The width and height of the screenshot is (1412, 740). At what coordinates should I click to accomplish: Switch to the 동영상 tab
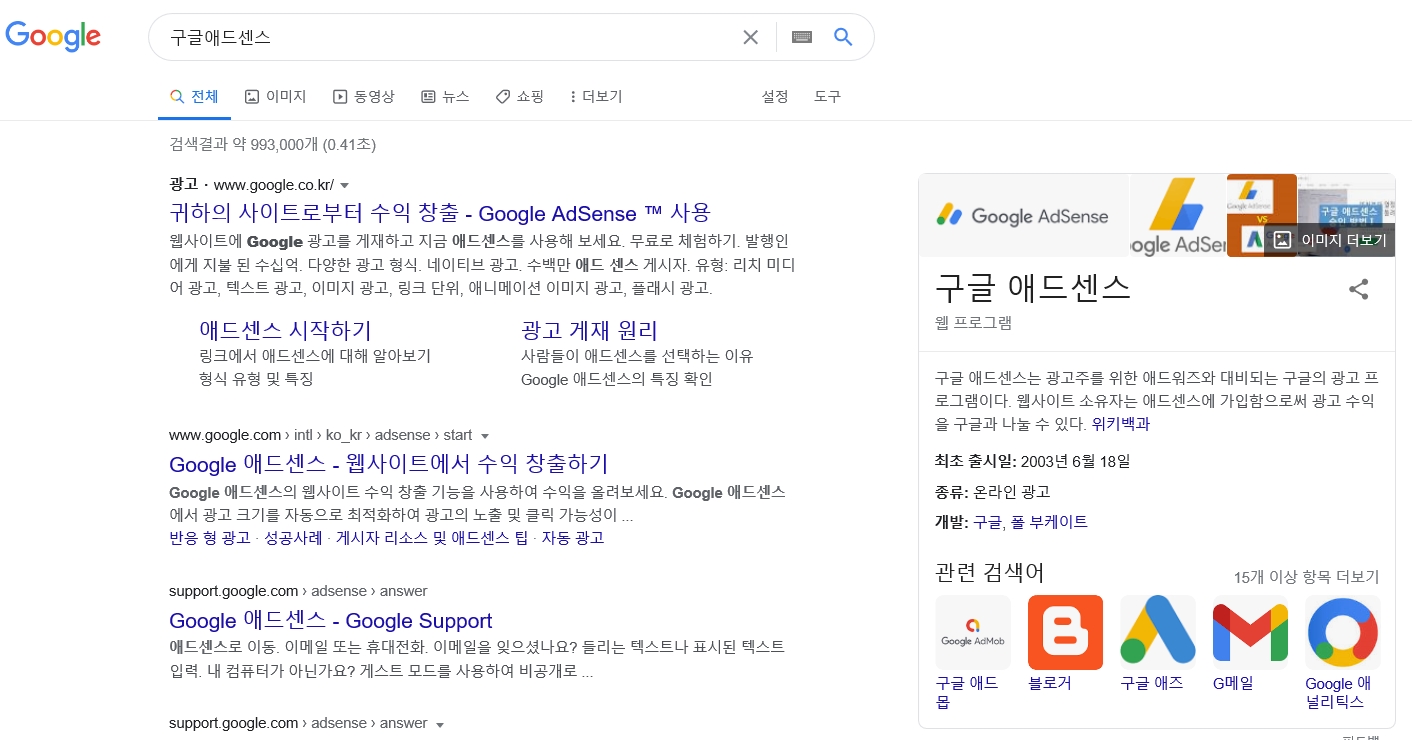(364, 97)
